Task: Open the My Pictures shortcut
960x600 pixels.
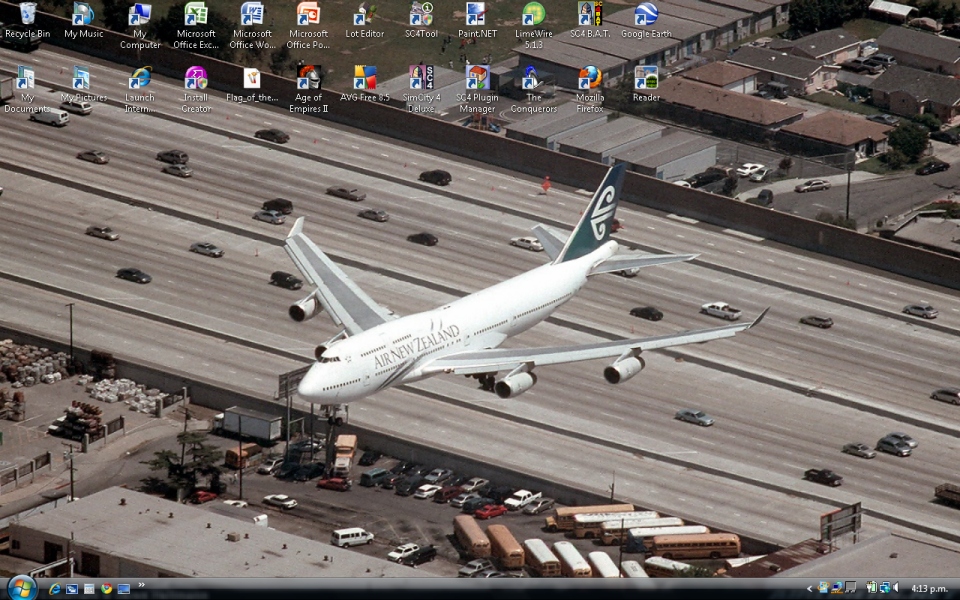Action: pyautogui.click(x=83, y=84)
